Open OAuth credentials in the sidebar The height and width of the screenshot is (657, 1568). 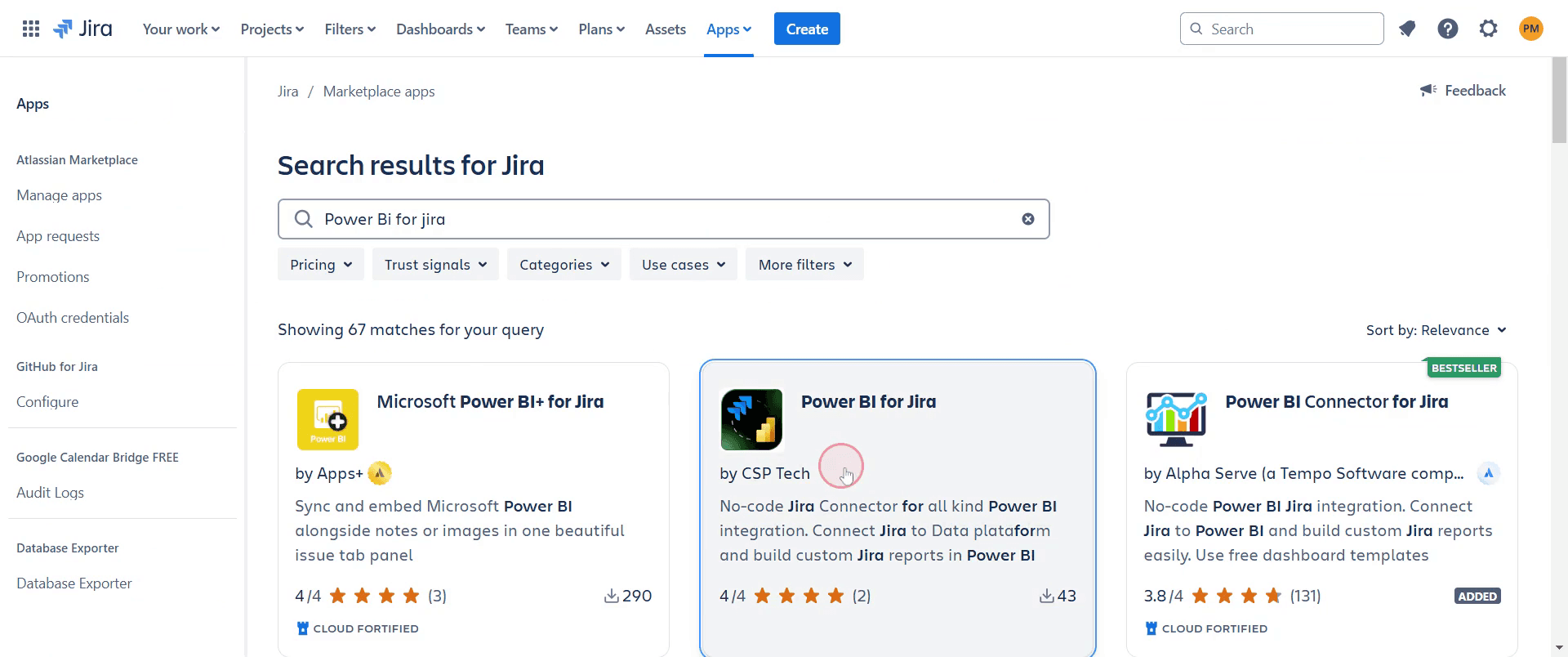[73, 318]
